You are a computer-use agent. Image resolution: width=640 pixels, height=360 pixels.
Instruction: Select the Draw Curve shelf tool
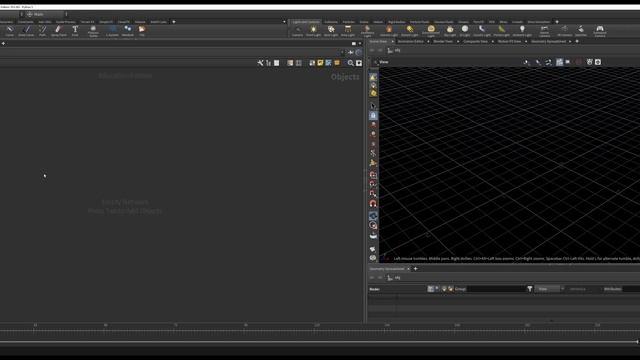coord(27,31)
